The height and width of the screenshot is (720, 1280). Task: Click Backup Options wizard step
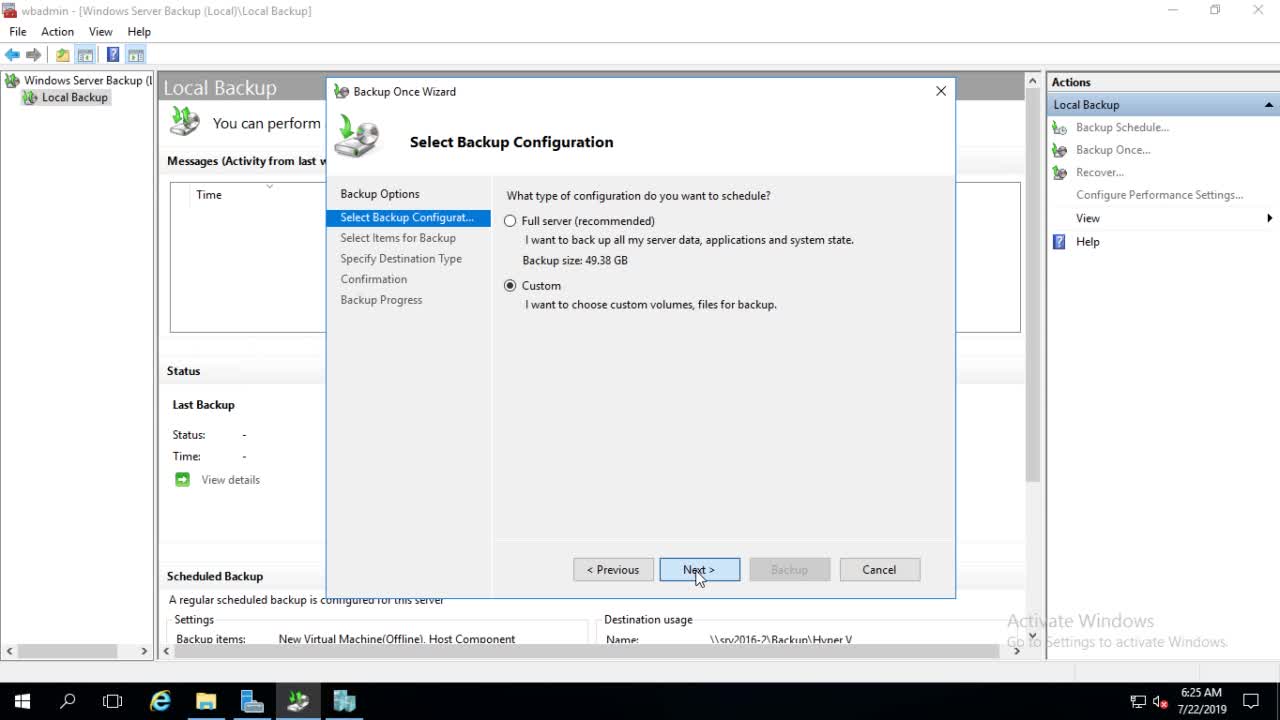(x=380, y=194)
